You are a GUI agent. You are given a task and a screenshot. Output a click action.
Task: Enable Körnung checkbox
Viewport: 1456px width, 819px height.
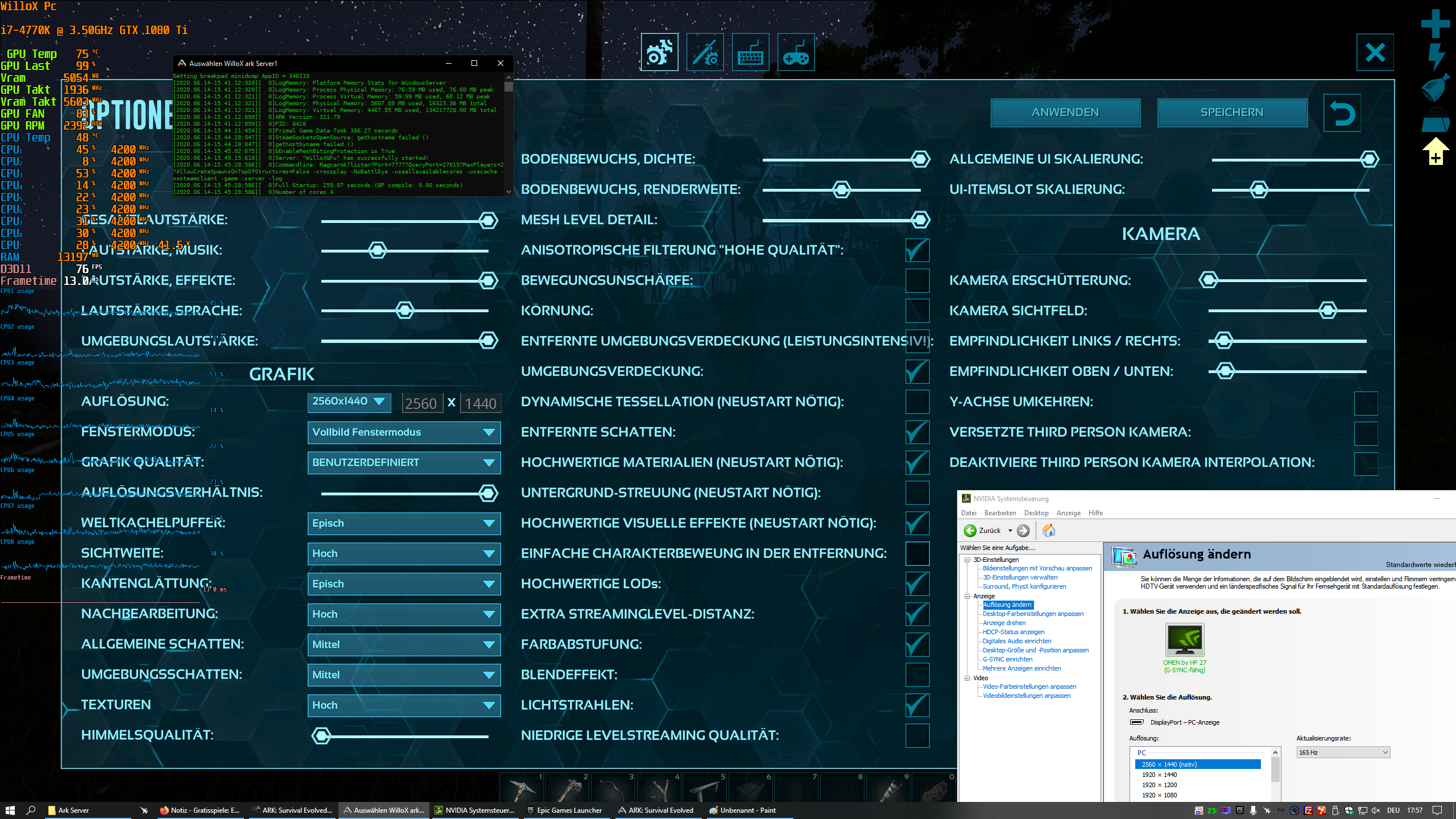coord(917,311)
